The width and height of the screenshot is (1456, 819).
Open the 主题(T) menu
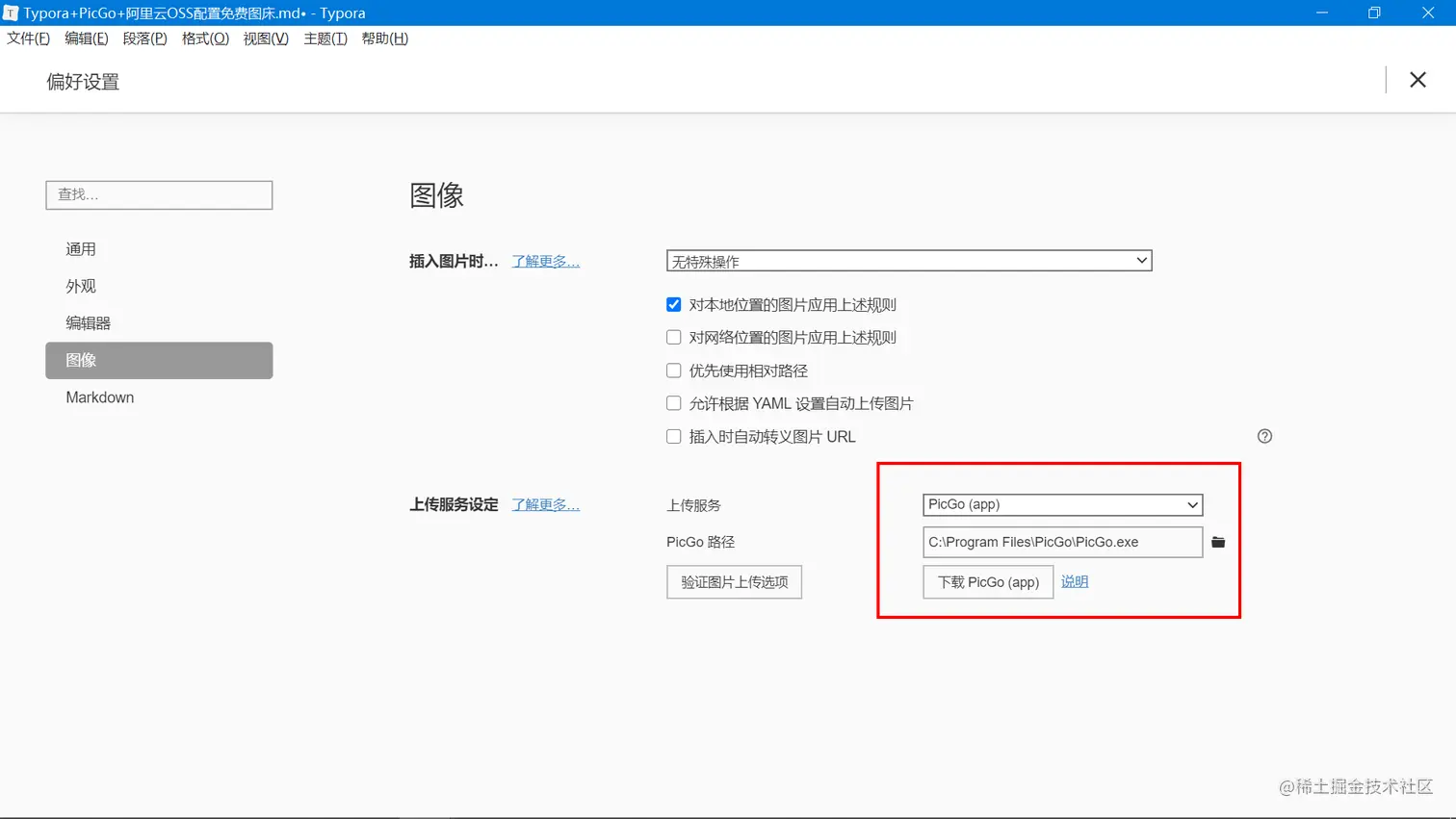coord(325,38)
